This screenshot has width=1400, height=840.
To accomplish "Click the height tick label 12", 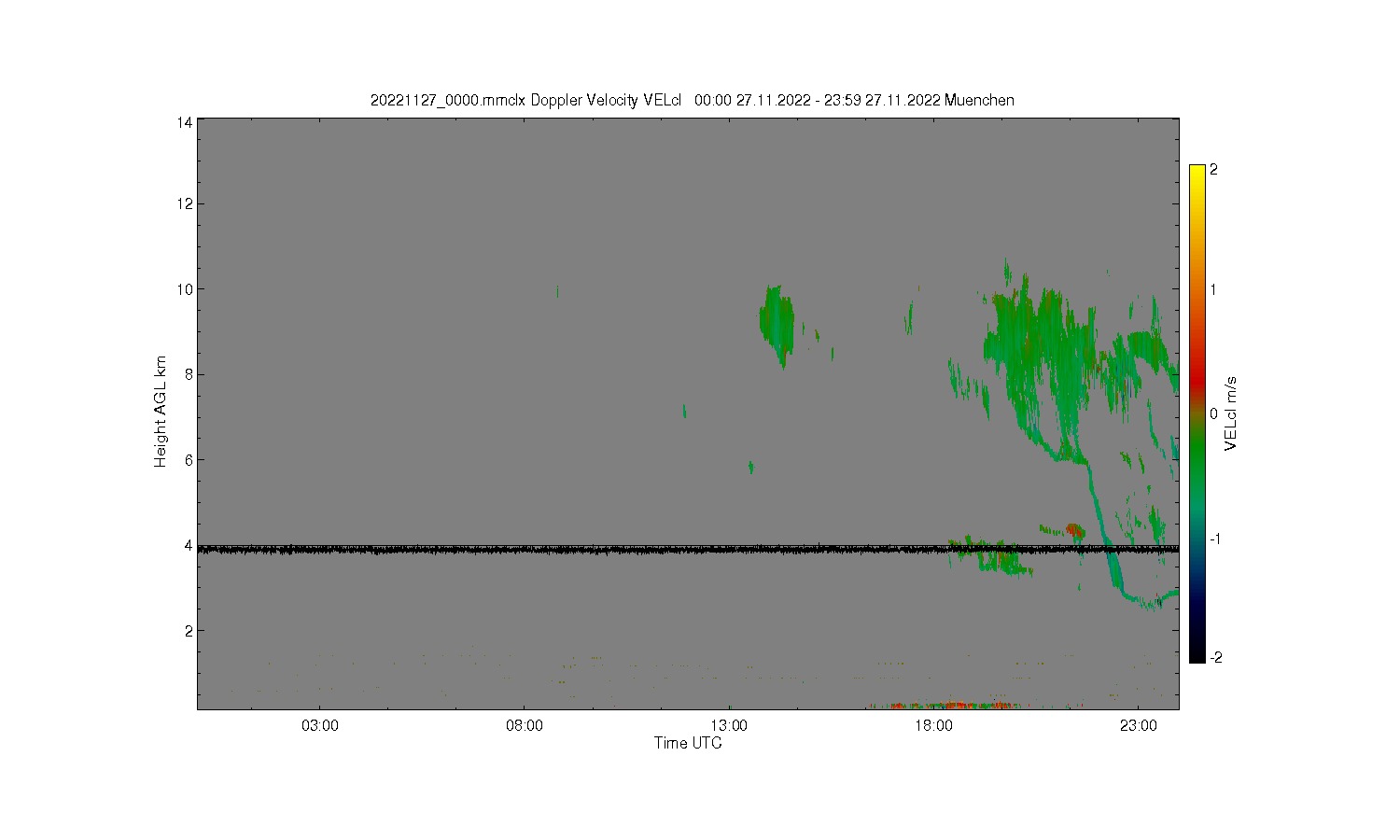I will [185, 203].
